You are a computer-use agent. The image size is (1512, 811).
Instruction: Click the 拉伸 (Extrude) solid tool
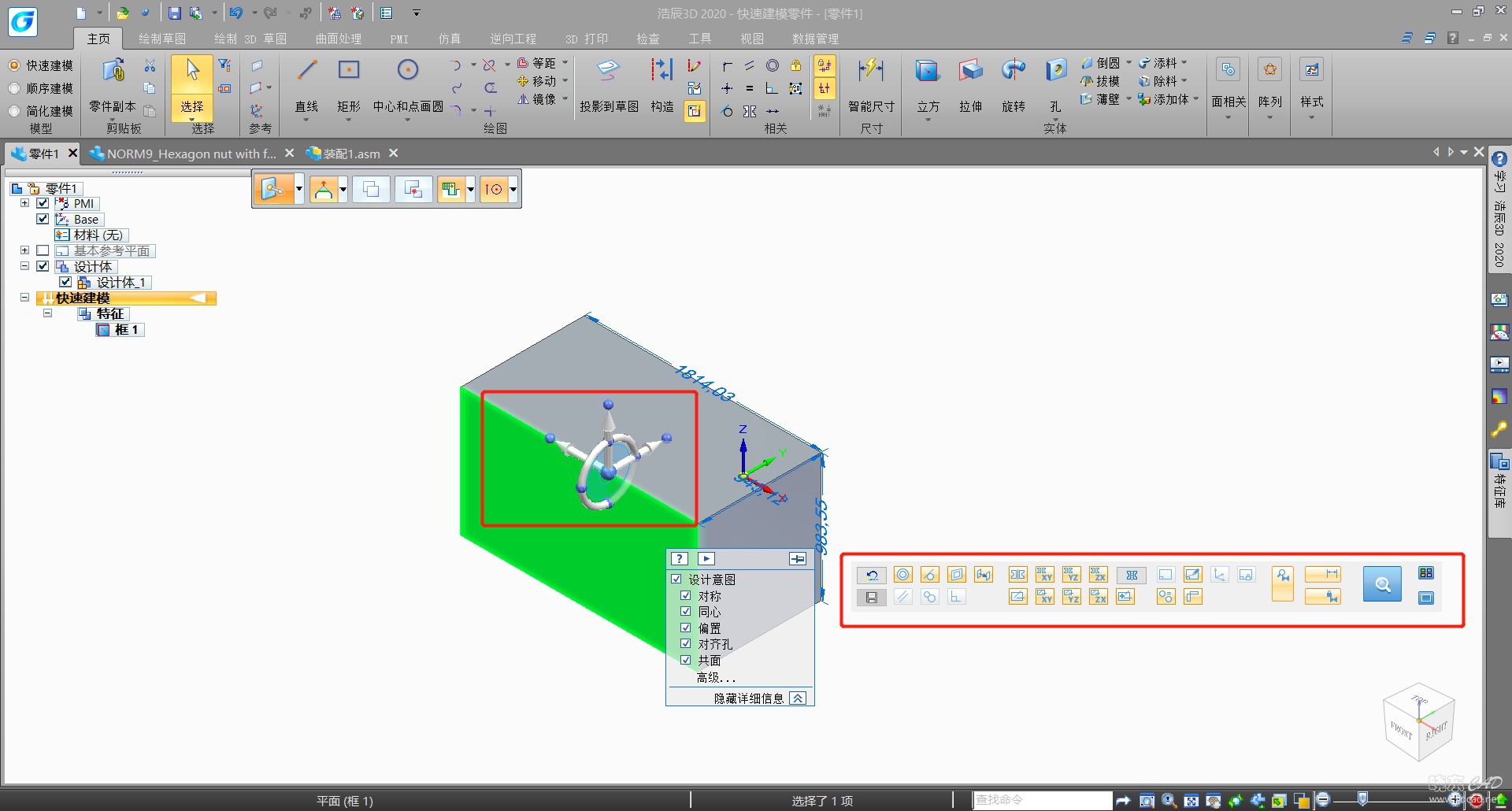point(970,72)
